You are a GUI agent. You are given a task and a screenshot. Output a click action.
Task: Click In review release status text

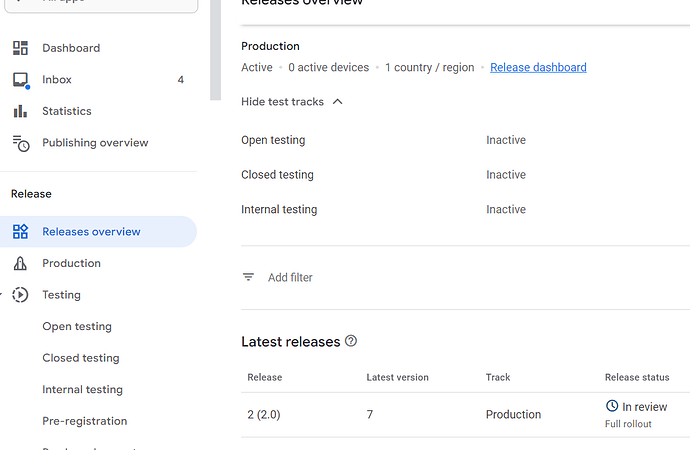tap(644, 407)
